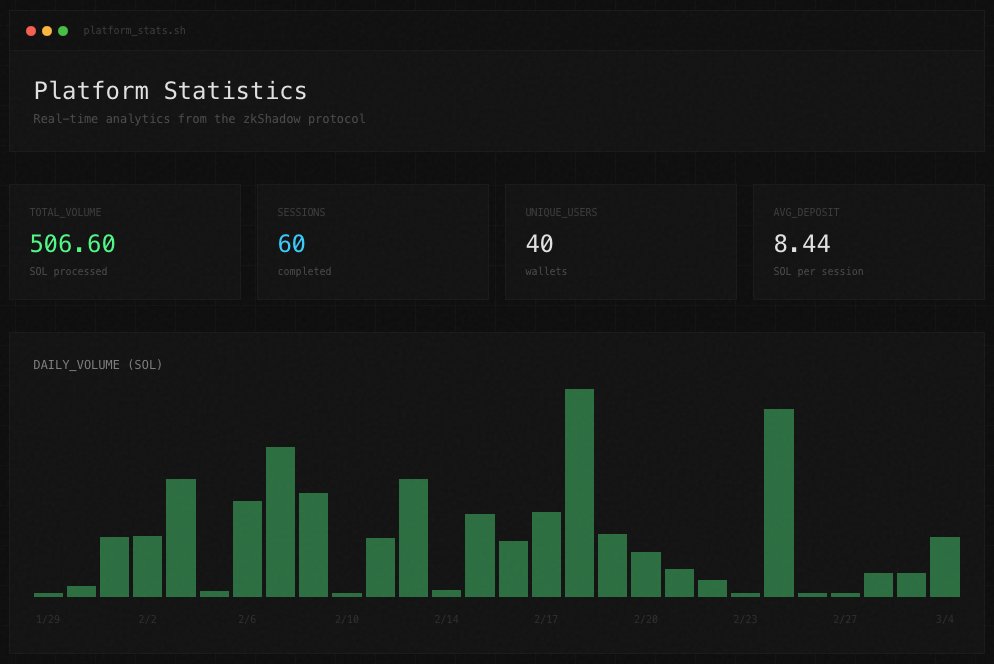The width and height of the screenshot is (994, 664).
Task: Select the 506.60 total volume value
Action: [72, 244]
